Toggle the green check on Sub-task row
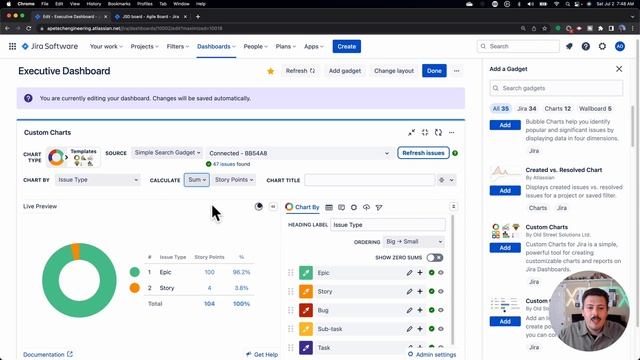The width and height of the screenshot is (640, 360). [431, 329]
